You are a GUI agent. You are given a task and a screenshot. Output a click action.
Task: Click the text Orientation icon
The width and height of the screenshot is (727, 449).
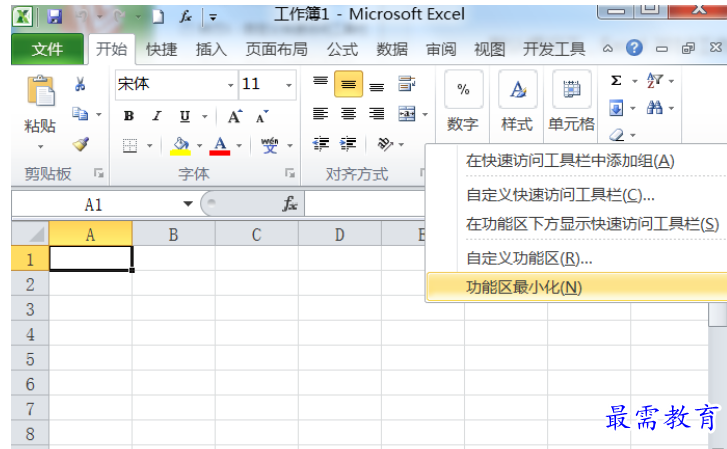(x=386, y=144)
